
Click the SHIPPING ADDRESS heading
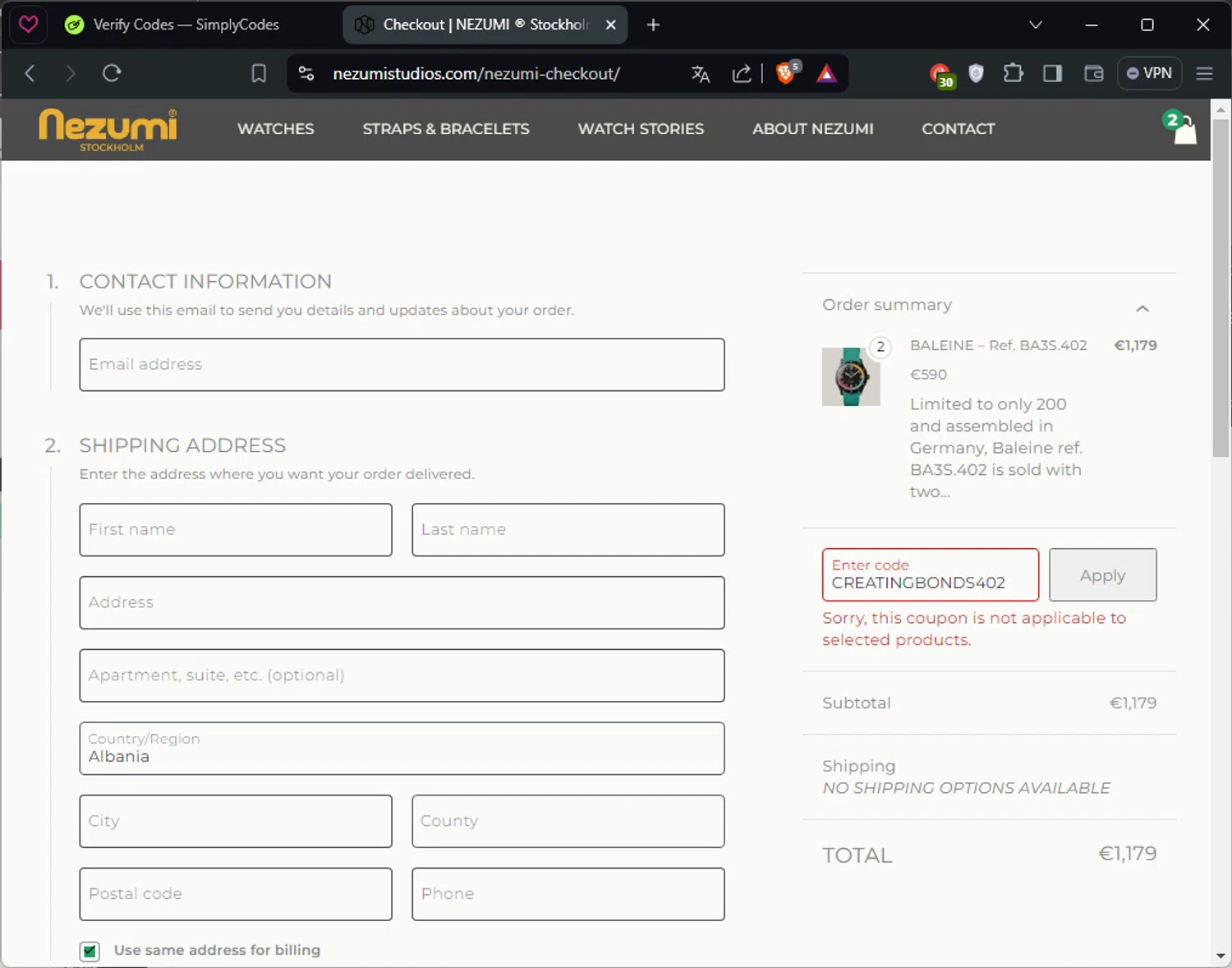tap(182, 445)
